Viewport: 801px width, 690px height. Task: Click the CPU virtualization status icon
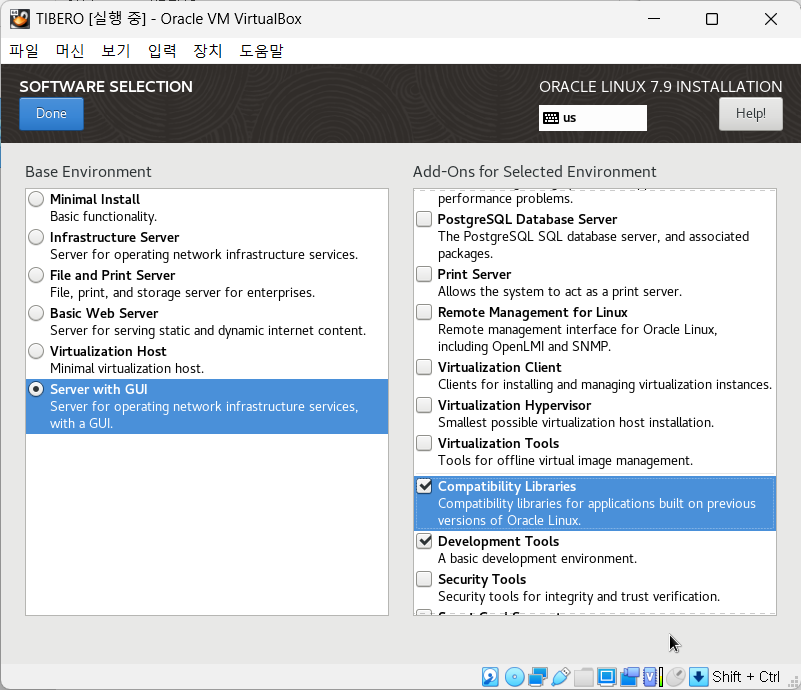[x=652, y=677]
